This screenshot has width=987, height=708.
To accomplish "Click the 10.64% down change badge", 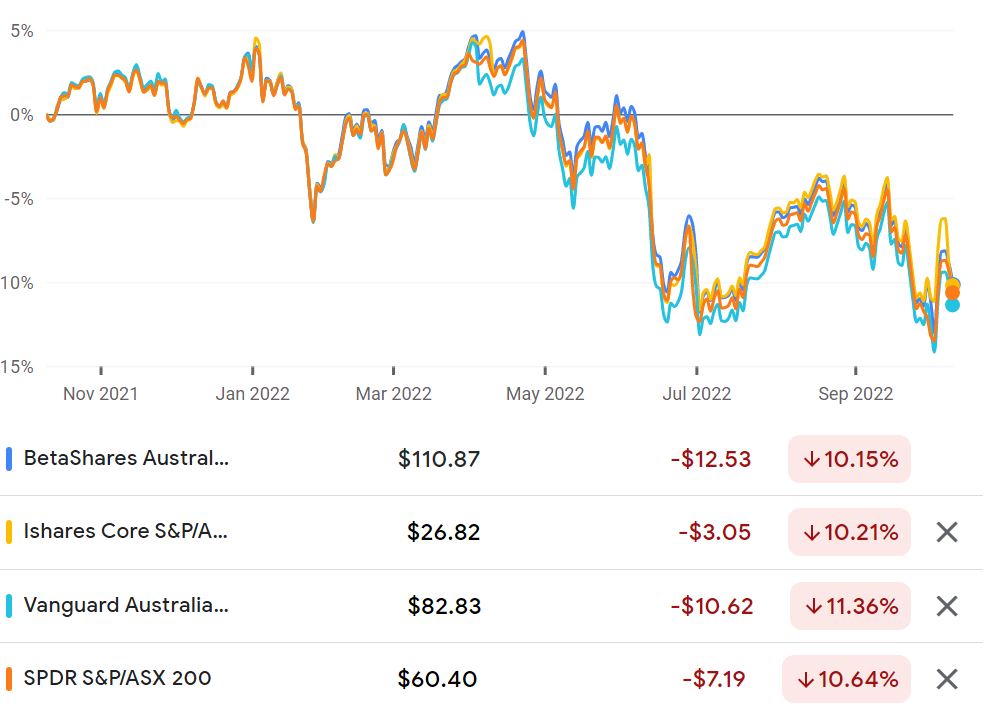I will coord(846,680).
